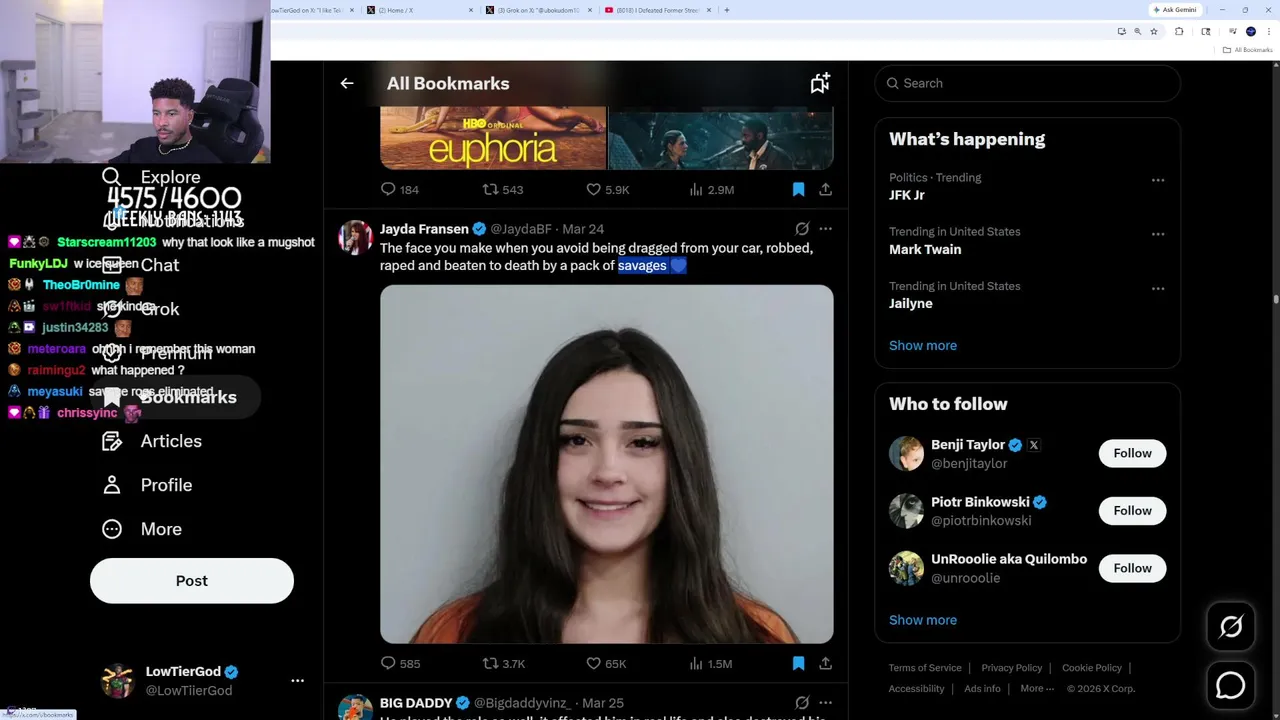Viewport: 1280px width, 720px height.
Task: Open the Cookie Policy link
Action: pyautogui.click(x=1092, y=668)
